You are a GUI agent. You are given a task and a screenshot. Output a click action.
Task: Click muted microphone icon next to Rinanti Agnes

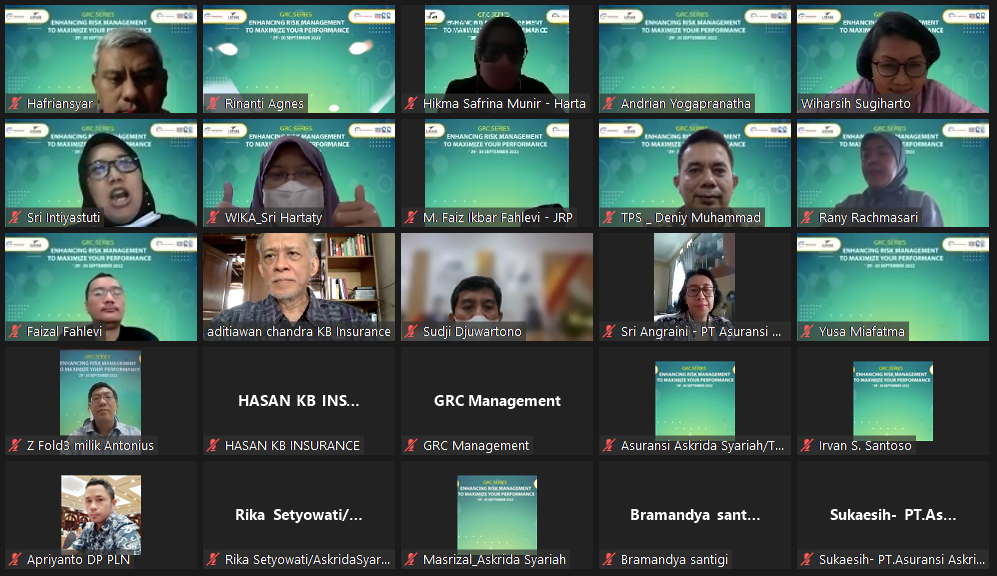pos(213,104)
